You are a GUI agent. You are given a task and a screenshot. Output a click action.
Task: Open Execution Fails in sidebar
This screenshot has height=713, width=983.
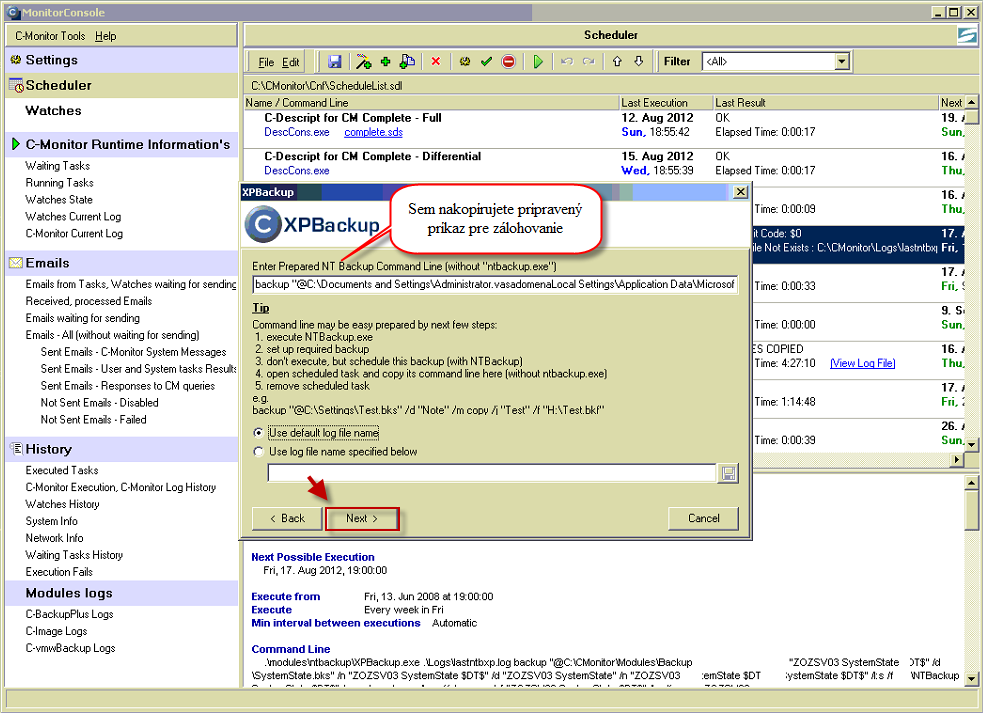click(x=59, y=572)
